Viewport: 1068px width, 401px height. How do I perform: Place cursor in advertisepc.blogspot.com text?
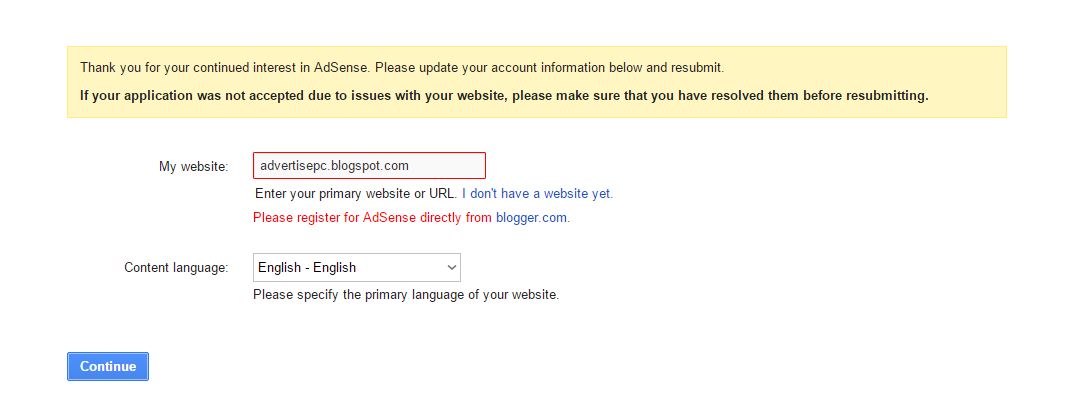[x=333, y=165]
